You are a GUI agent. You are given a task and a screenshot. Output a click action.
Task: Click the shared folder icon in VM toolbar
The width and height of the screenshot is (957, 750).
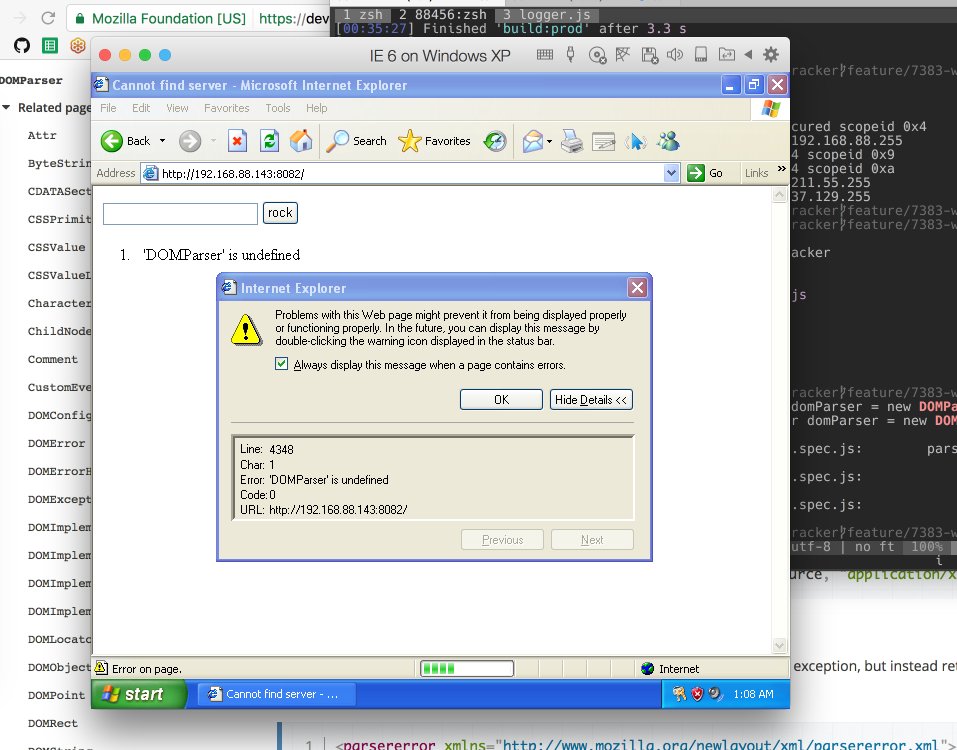(x=726, y=54)
